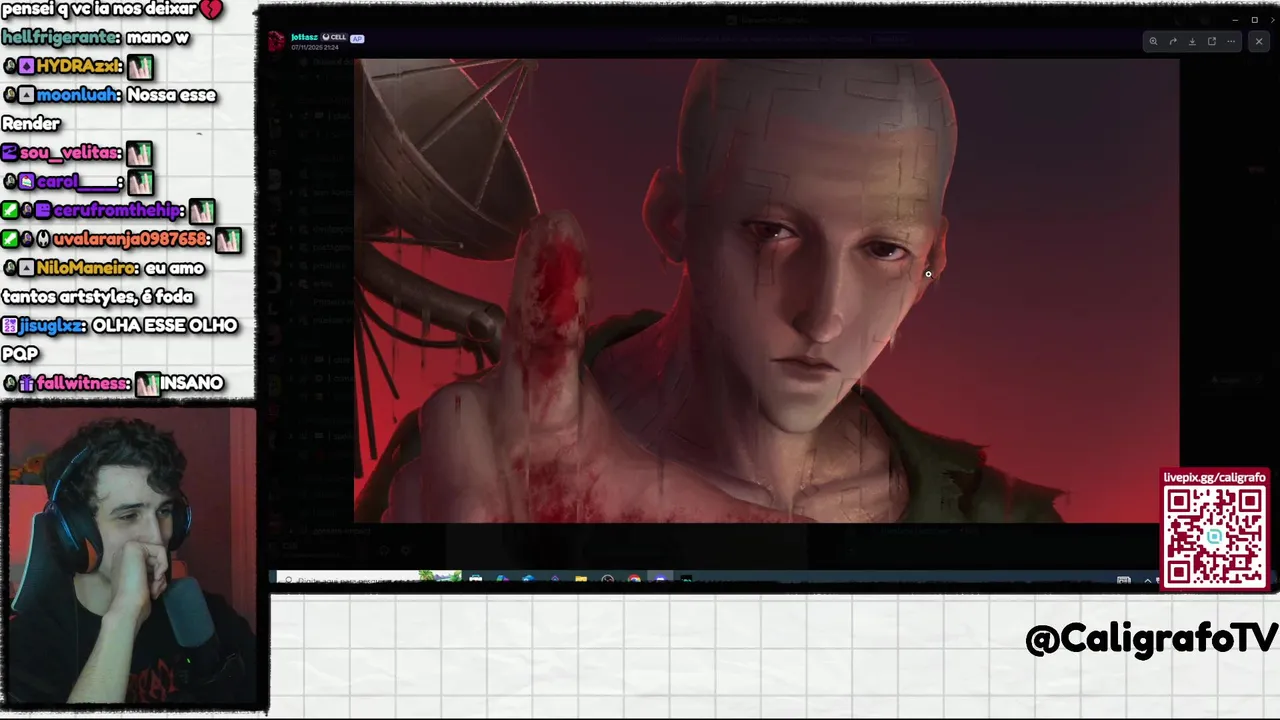Image resolution: width=1280 pixels, height=720 pixels.
Task: Click the emote before INSANO in fallwitness's message
Action: pyautogui.click(x=148, y=384)
